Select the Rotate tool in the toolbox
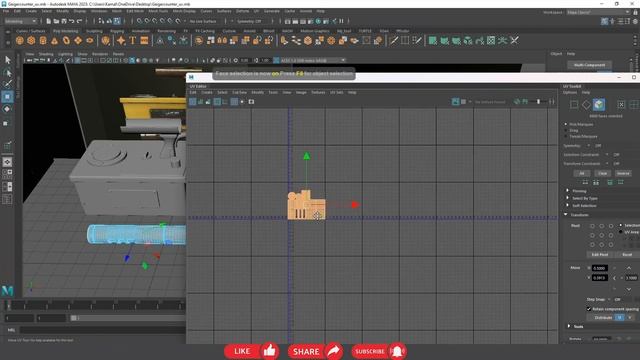 7,109
